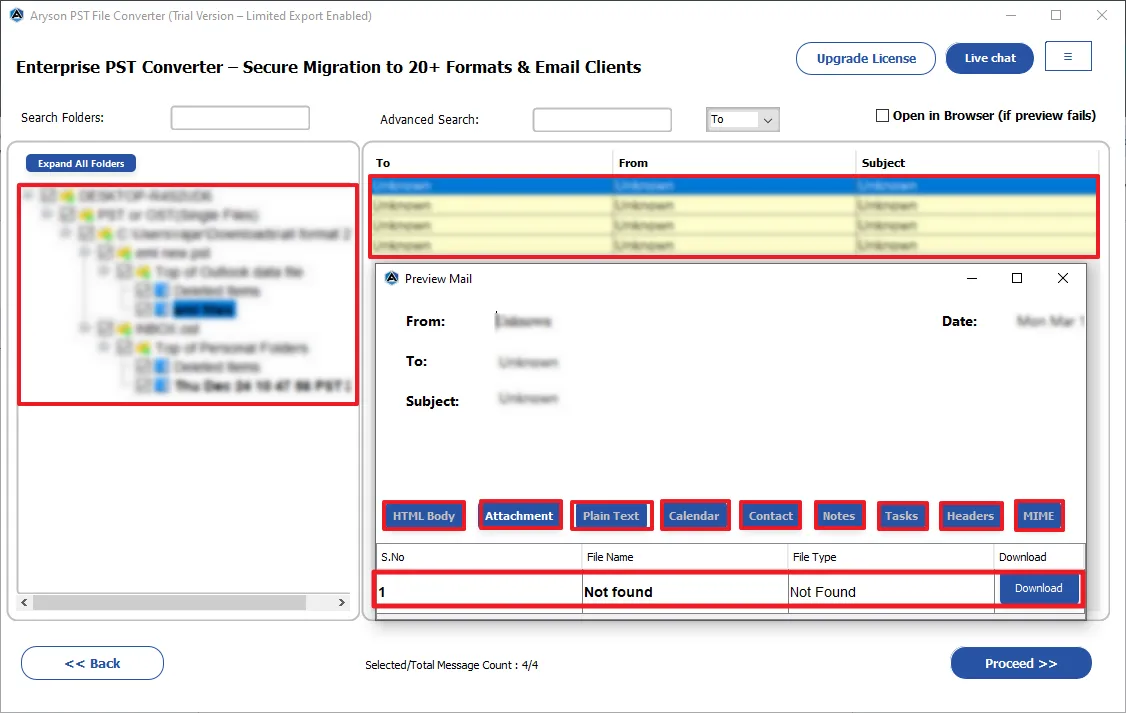Collapse Top of Outlook data file node
1126x713 pixels.
[104, 271]
